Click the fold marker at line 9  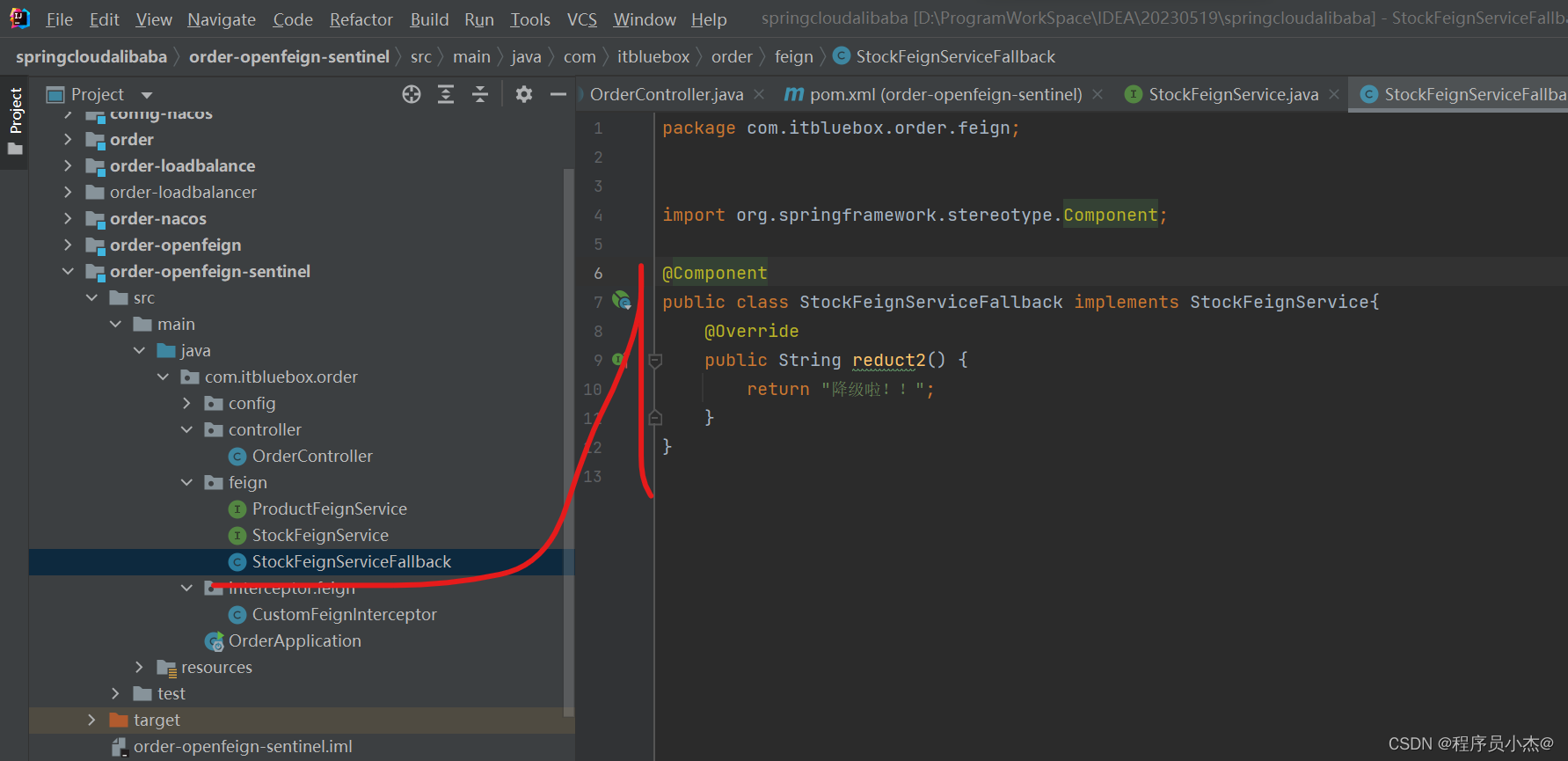pyautogui.click(x=655, y=360)
